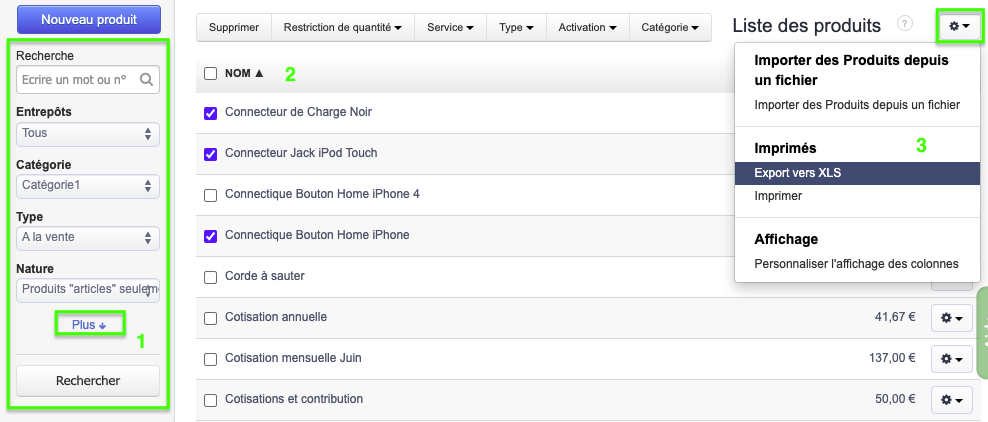
Task: Open the Catégorie filter dropdown in sidebar
Action: tap(88, 185)
